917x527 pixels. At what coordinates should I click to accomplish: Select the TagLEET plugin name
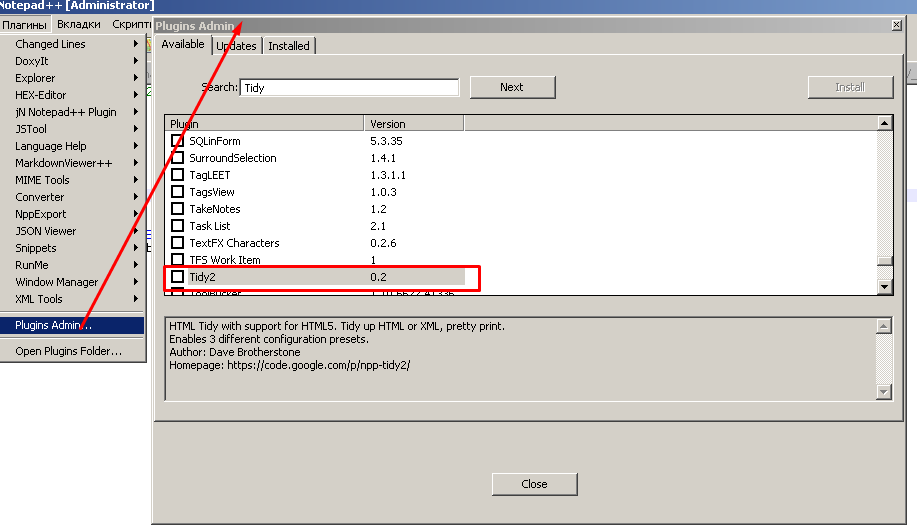(210, 175)
